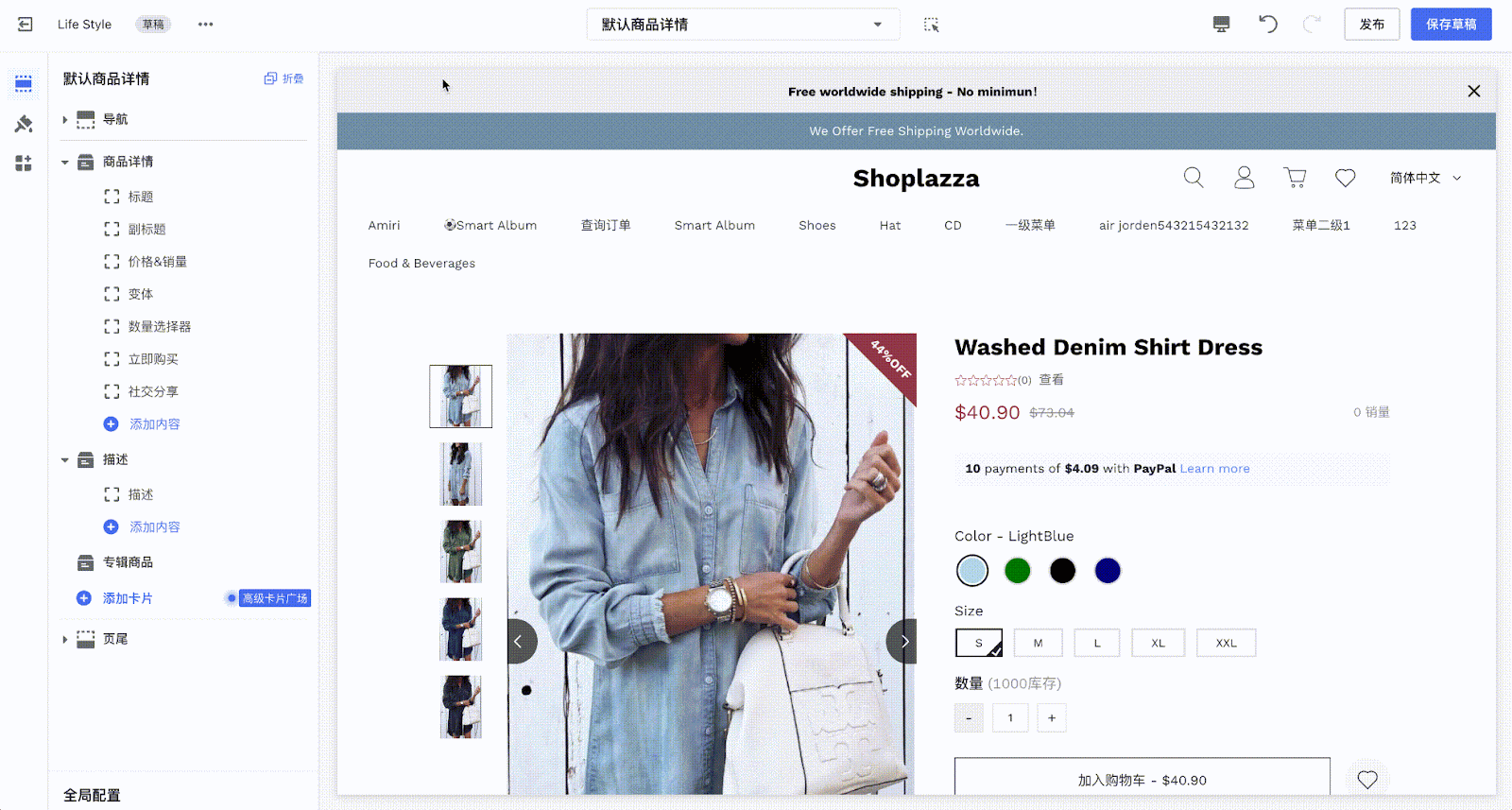Screen dimensions: 1512x810
Task: Open the shopping cart icon
Action: (1295, 178)
